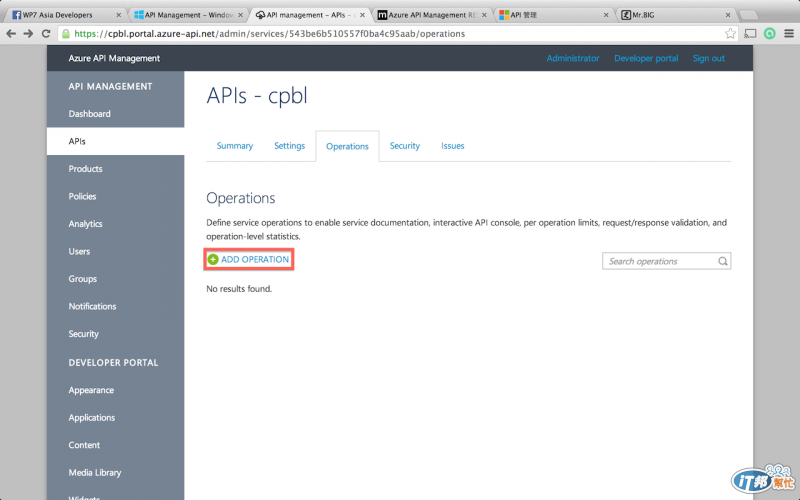Open Notifications in the sidebar
Screen dimensions: 800x500
coord(115,307)
